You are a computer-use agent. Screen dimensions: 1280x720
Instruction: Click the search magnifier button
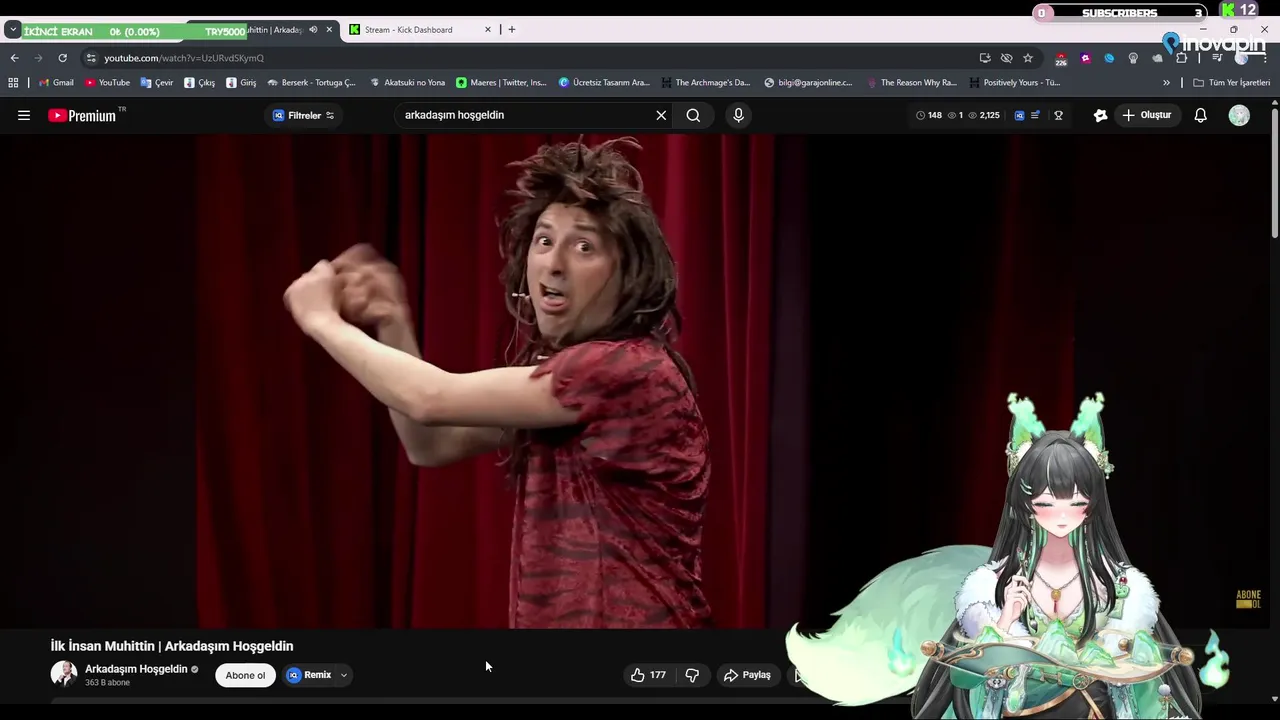coord(693,115)
